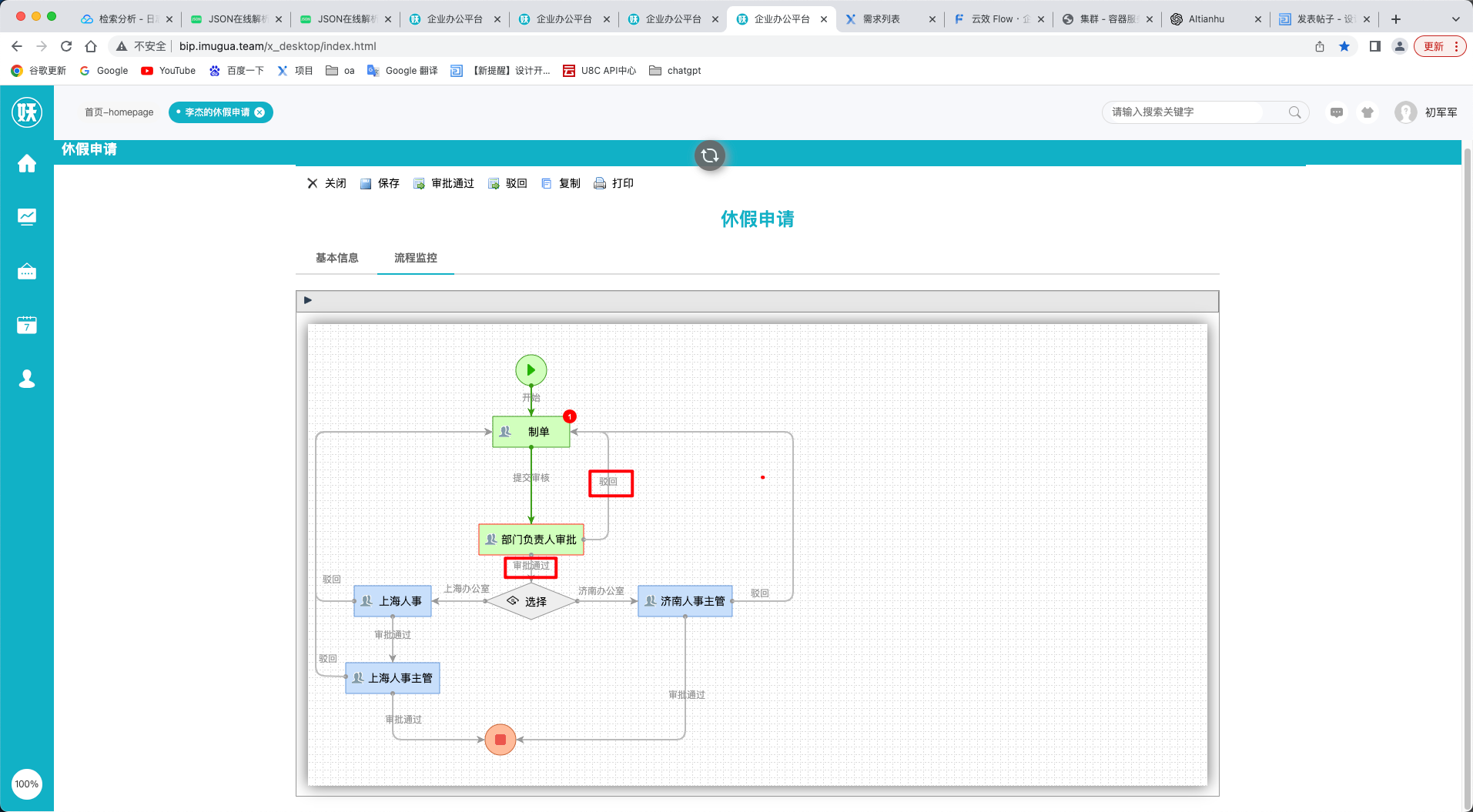Click the 复制 toolbar button
The height and width of the screenshot is (812, 1473).
click(x=561, y=183)
